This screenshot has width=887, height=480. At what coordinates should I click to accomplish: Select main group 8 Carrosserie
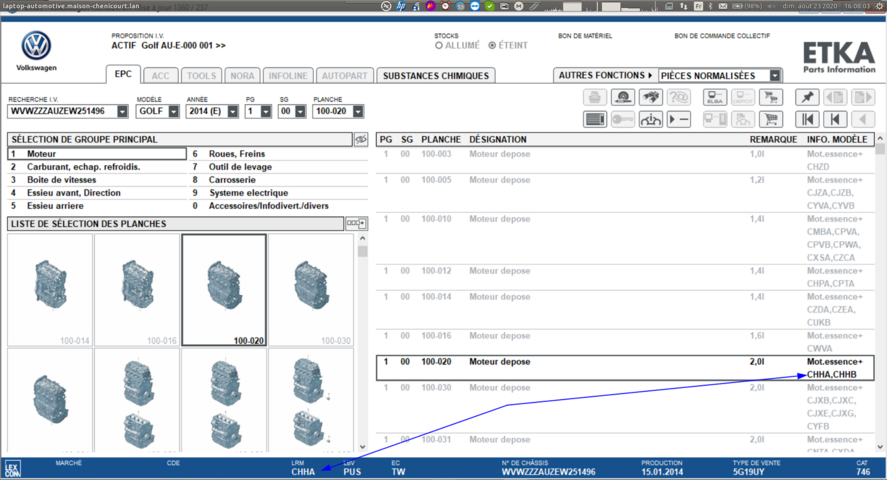tap(278, 180)
